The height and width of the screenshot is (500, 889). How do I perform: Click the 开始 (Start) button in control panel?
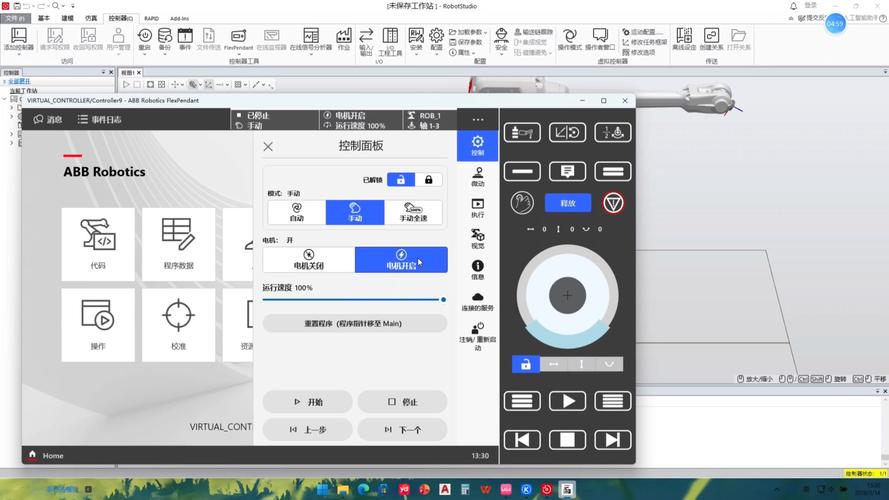307,402
